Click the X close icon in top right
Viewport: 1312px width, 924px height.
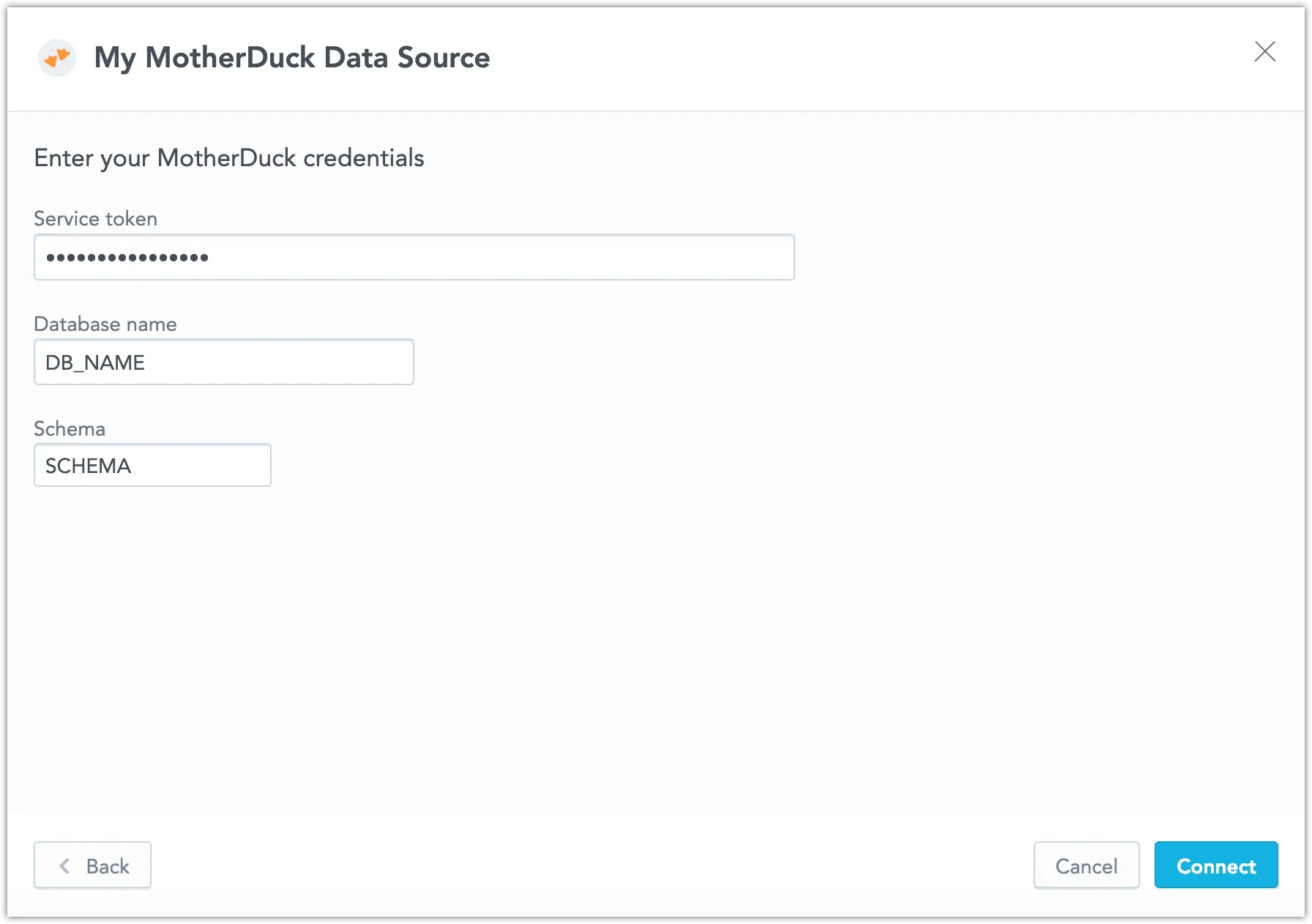point(1265,51)
